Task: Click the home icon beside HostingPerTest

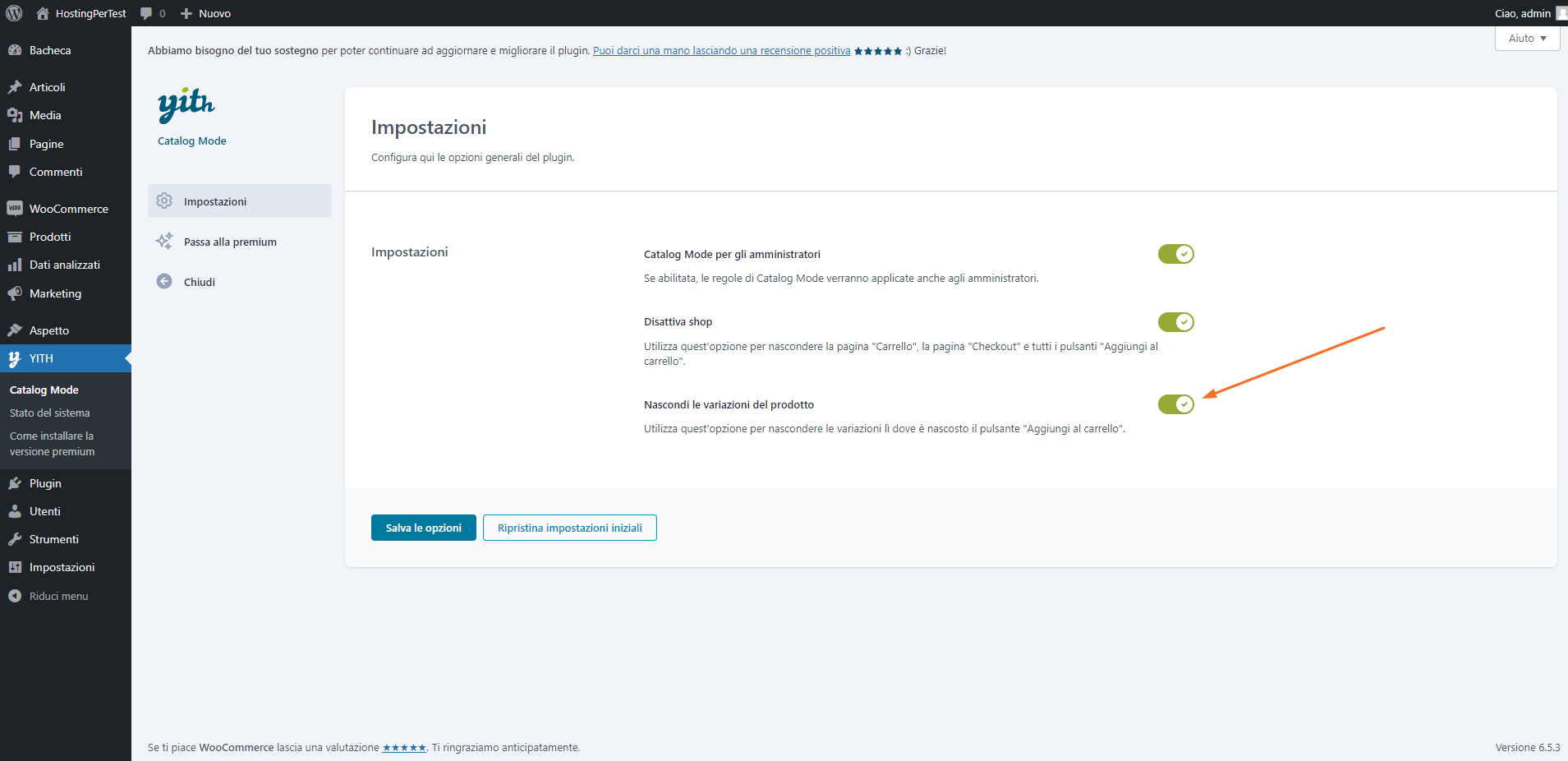Action: tap(43, 13)
